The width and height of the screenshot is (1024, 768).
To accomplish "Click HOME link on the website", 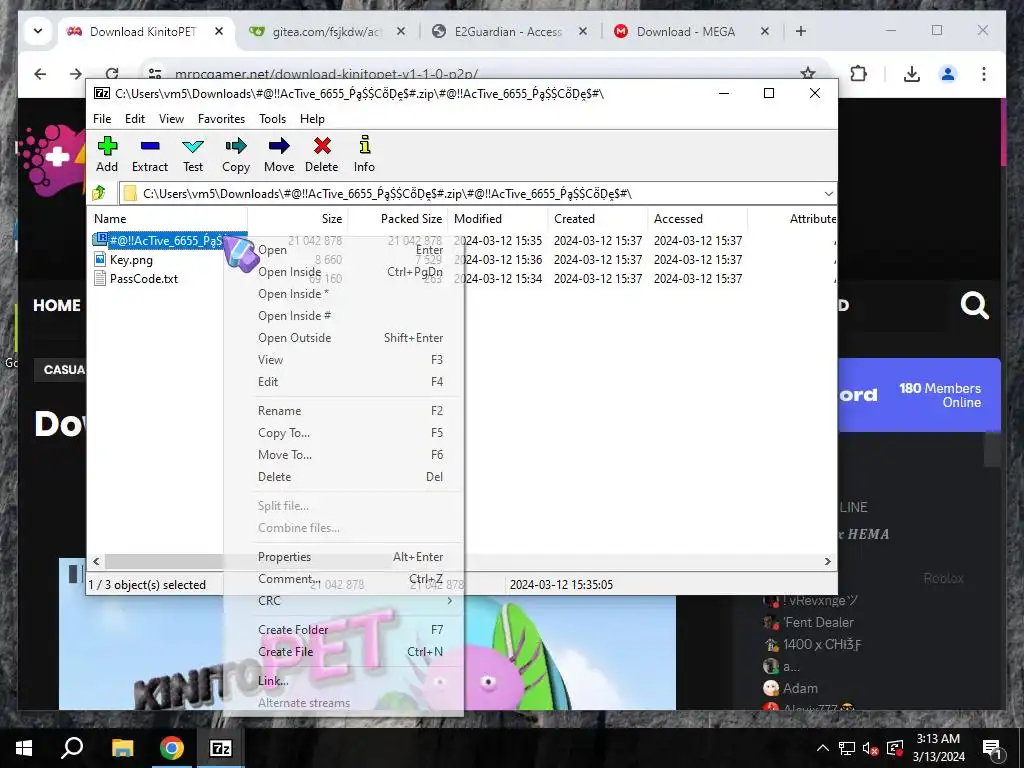I will [x=57, y=305].
